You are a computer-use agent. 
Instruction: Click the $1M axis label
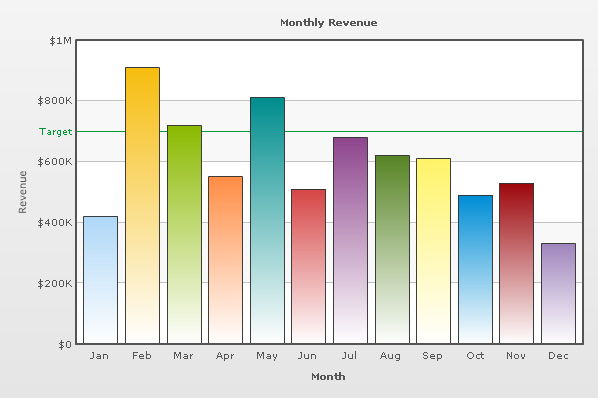[x=61, y=40]
